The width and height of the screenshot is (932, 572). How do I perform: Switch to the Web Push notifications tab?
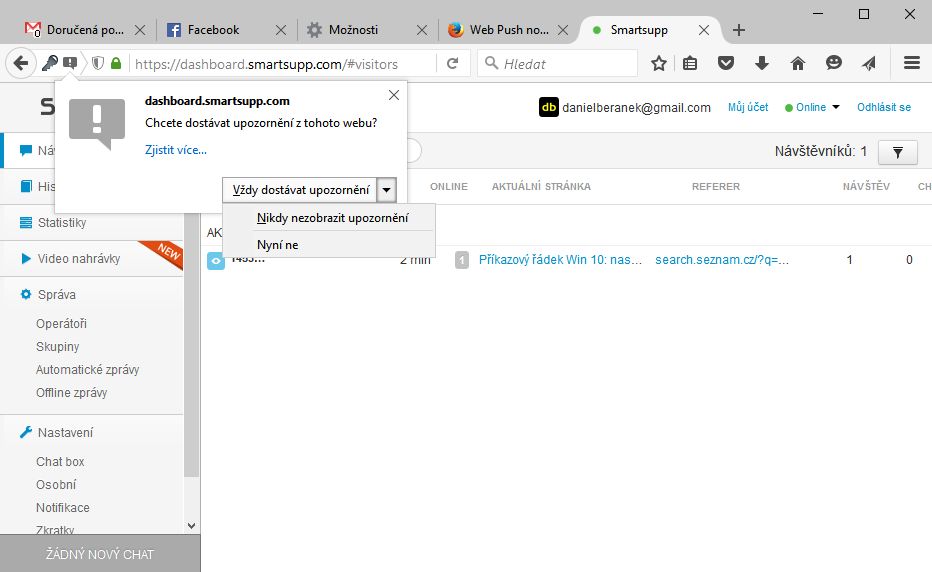[x=508, y=30]
